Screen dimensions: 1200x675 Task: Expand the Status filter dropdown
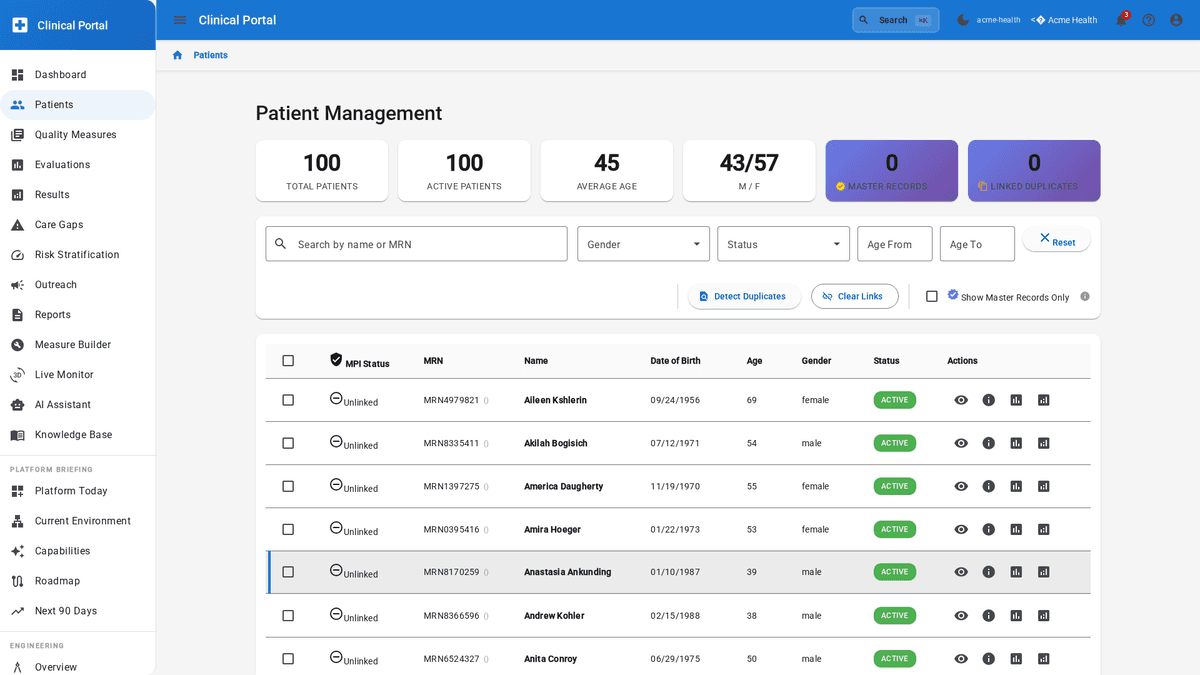coord(783,243)
